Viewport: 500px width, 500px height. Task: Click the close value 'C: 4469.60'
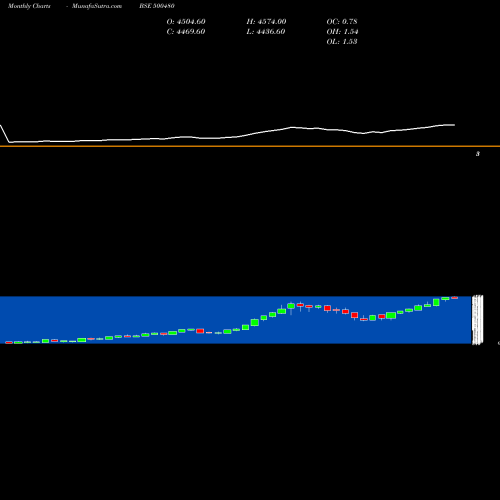click(186, 32)
